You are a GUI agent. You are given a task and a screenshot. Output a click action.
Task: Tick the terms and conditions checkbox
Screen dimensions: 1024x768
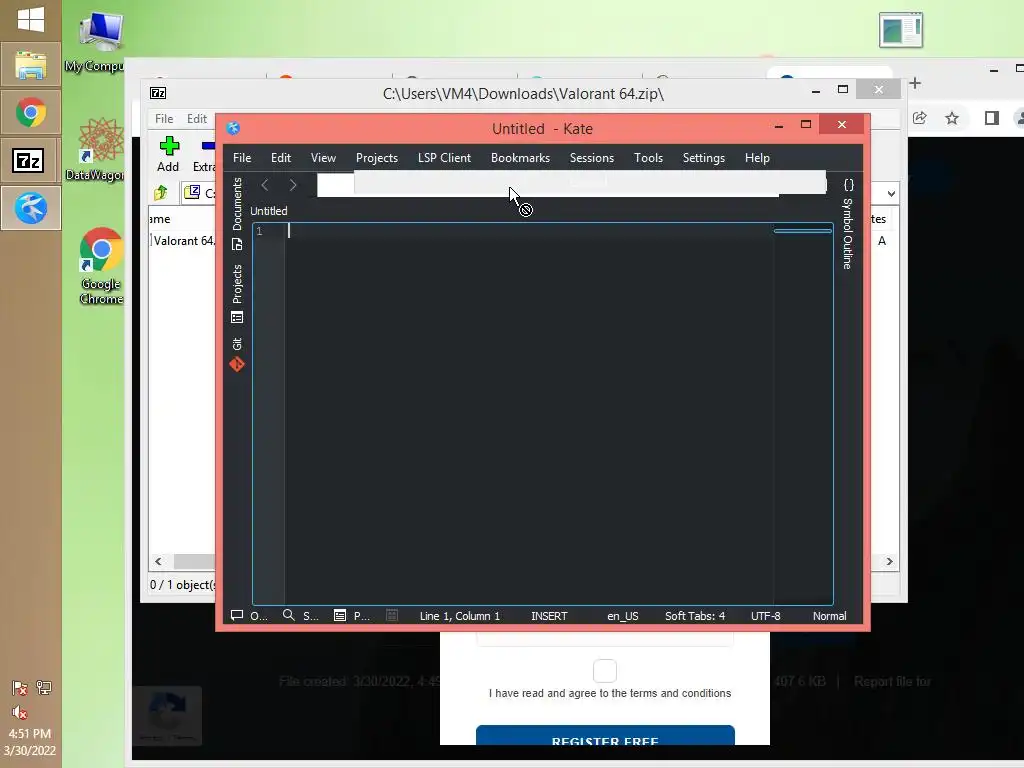[x=605, y=671]
